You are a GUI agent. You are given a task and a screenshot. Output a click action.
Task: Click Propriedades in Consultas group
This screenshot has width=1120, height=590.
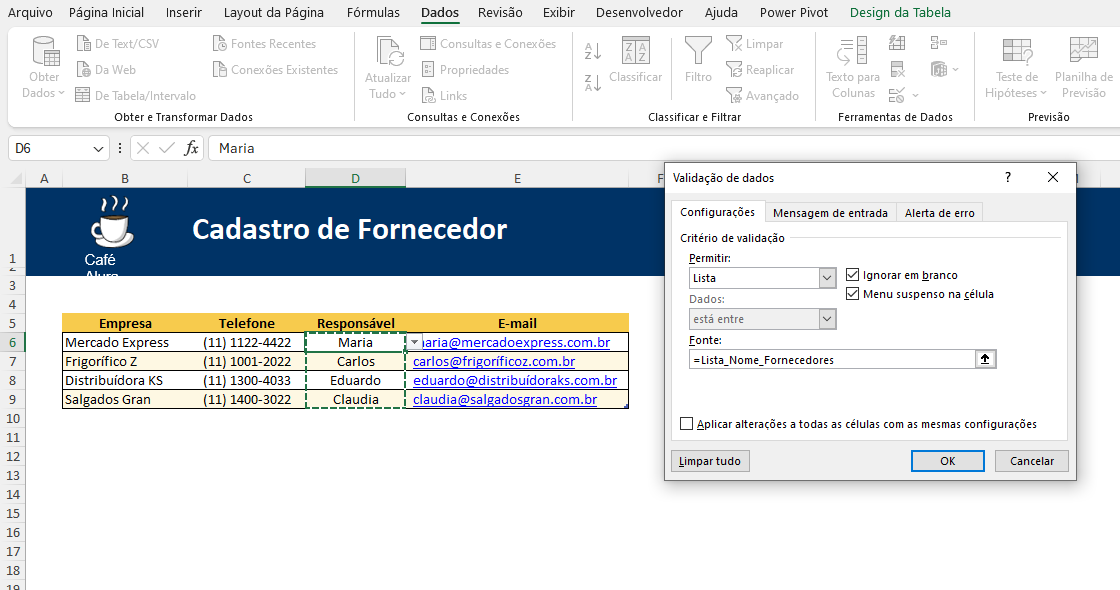465,70
